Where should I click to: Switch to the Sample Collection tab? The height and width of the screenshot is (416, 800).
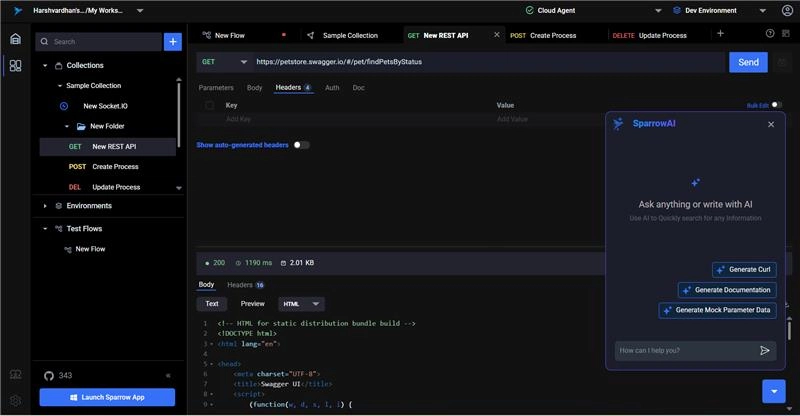pos(351,35)
